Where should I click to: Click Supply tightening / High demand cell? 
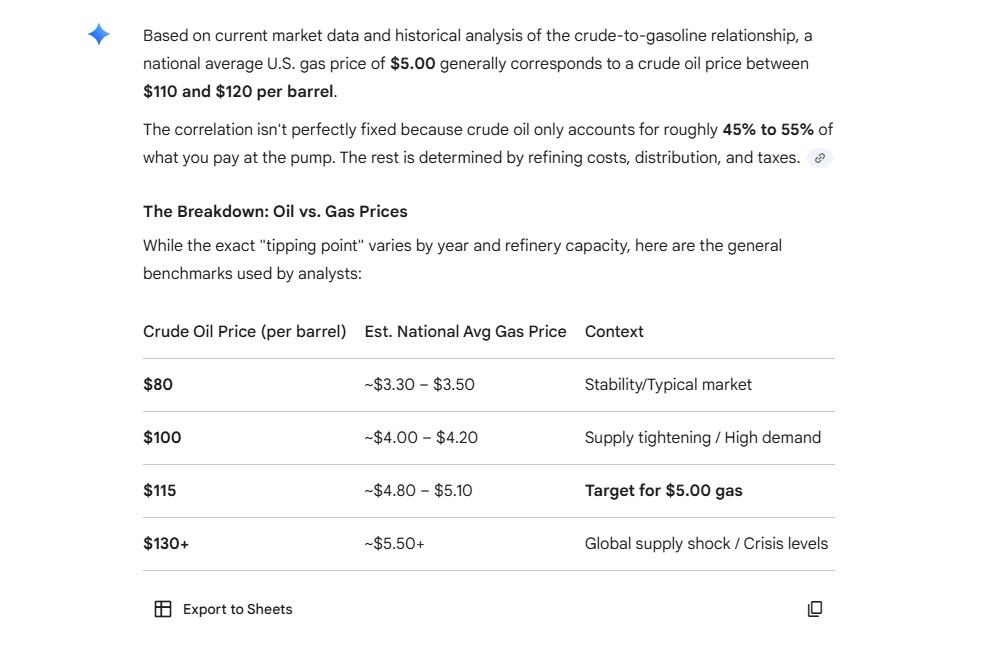[702, 437]
